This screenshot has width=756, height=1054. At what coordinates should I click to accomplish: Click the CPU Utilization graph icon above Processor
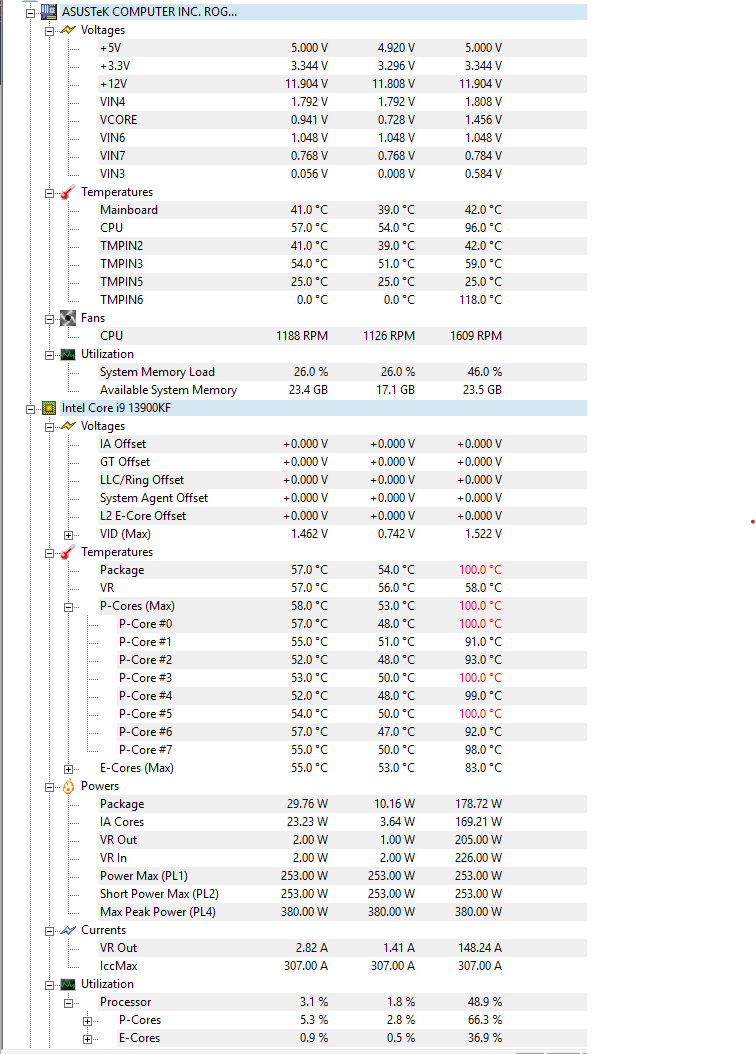[68, 985]
